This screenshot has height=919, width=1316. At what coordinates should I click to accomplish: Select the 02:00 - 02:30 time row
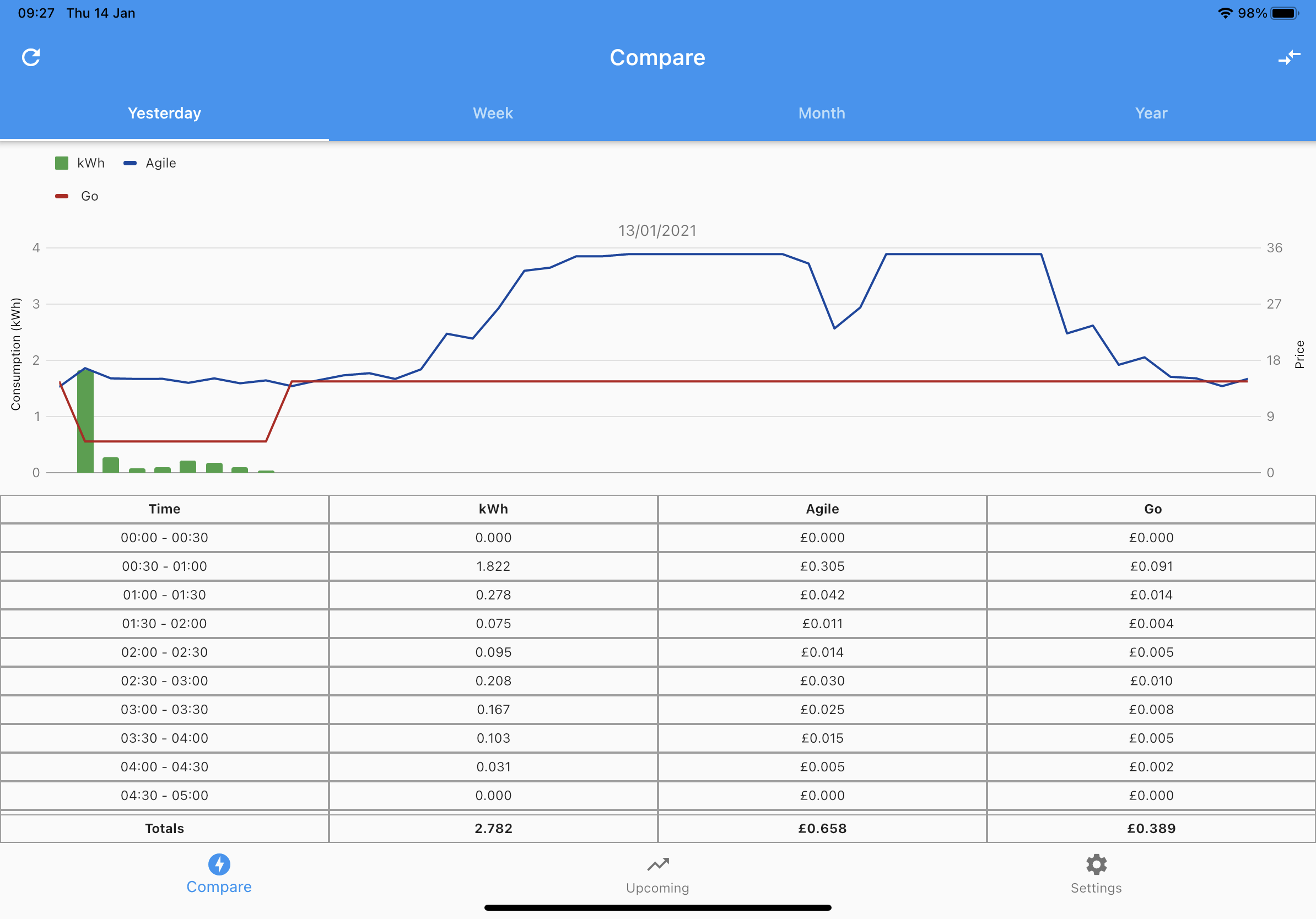164,652
